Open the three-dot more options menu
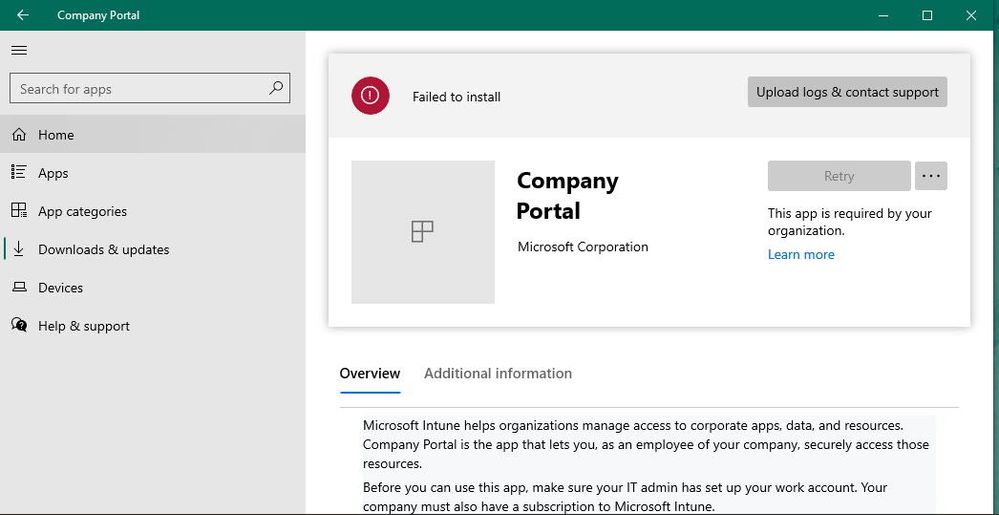The image size is (999, 515). (x=931, y=176)
